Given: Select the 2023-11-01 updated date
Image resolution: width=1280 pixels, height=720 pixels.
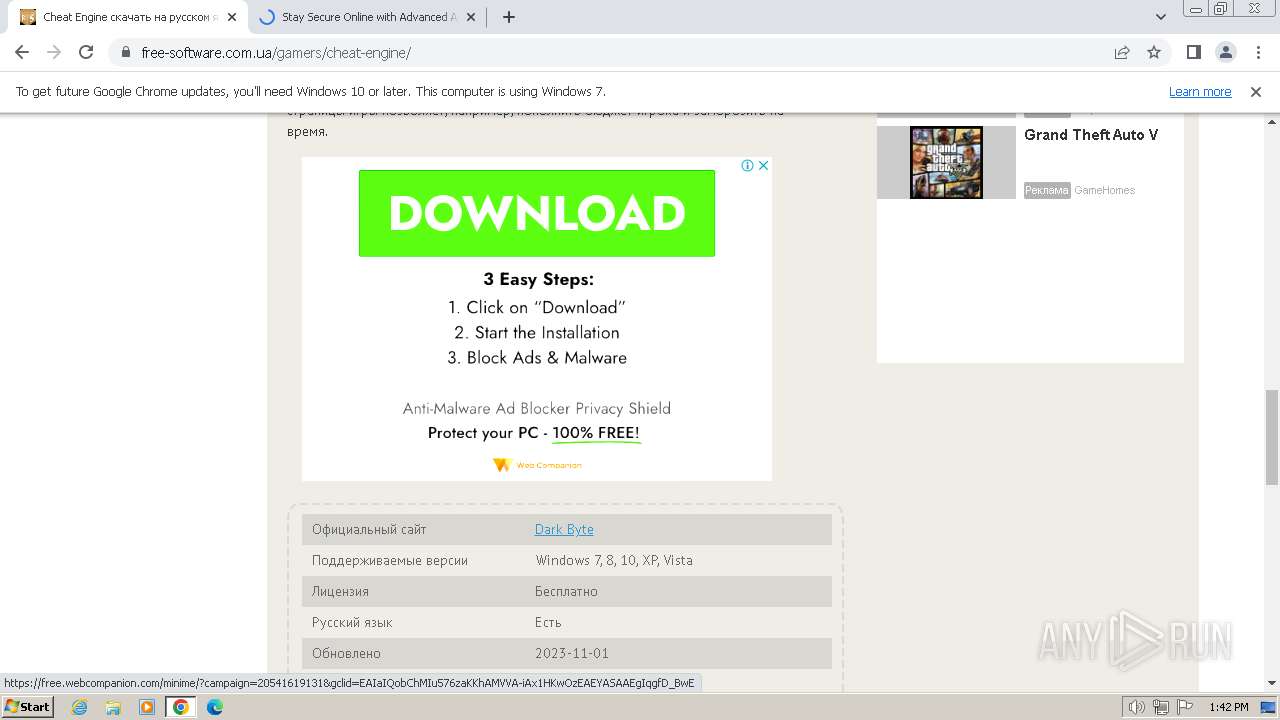Looking at the screenshot, I should pos(572,653).
